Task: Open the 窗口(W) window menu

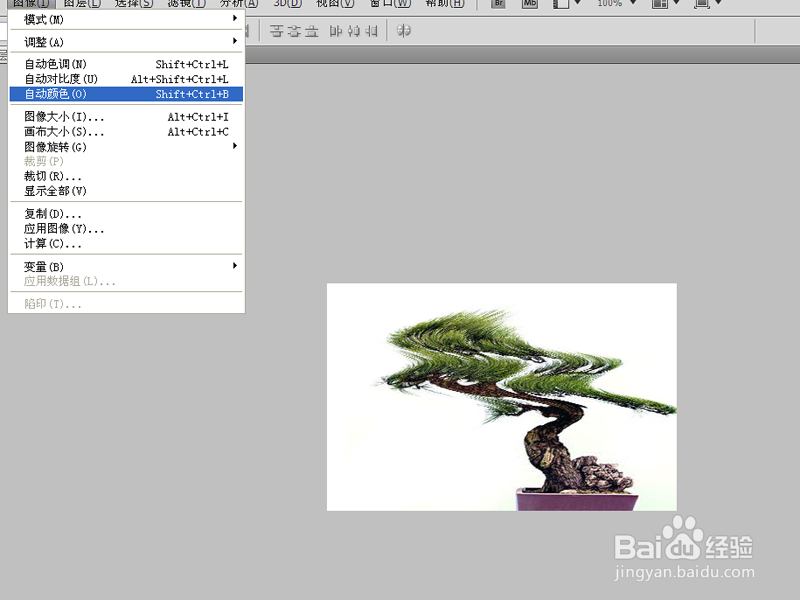Action: click(390, 3)
